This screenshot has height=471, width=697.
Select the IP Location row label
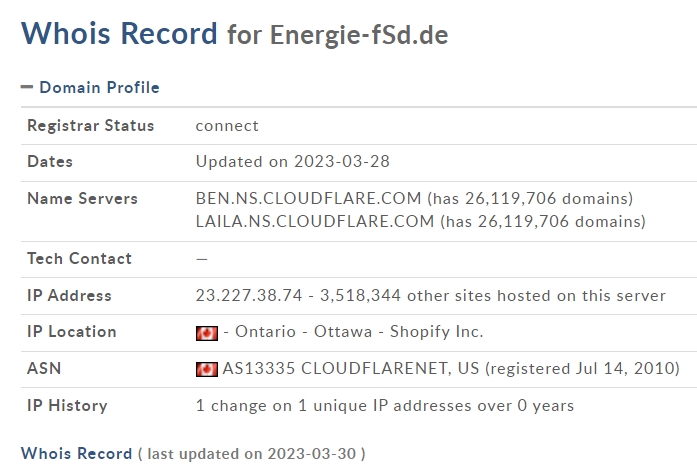click(72, 331)
